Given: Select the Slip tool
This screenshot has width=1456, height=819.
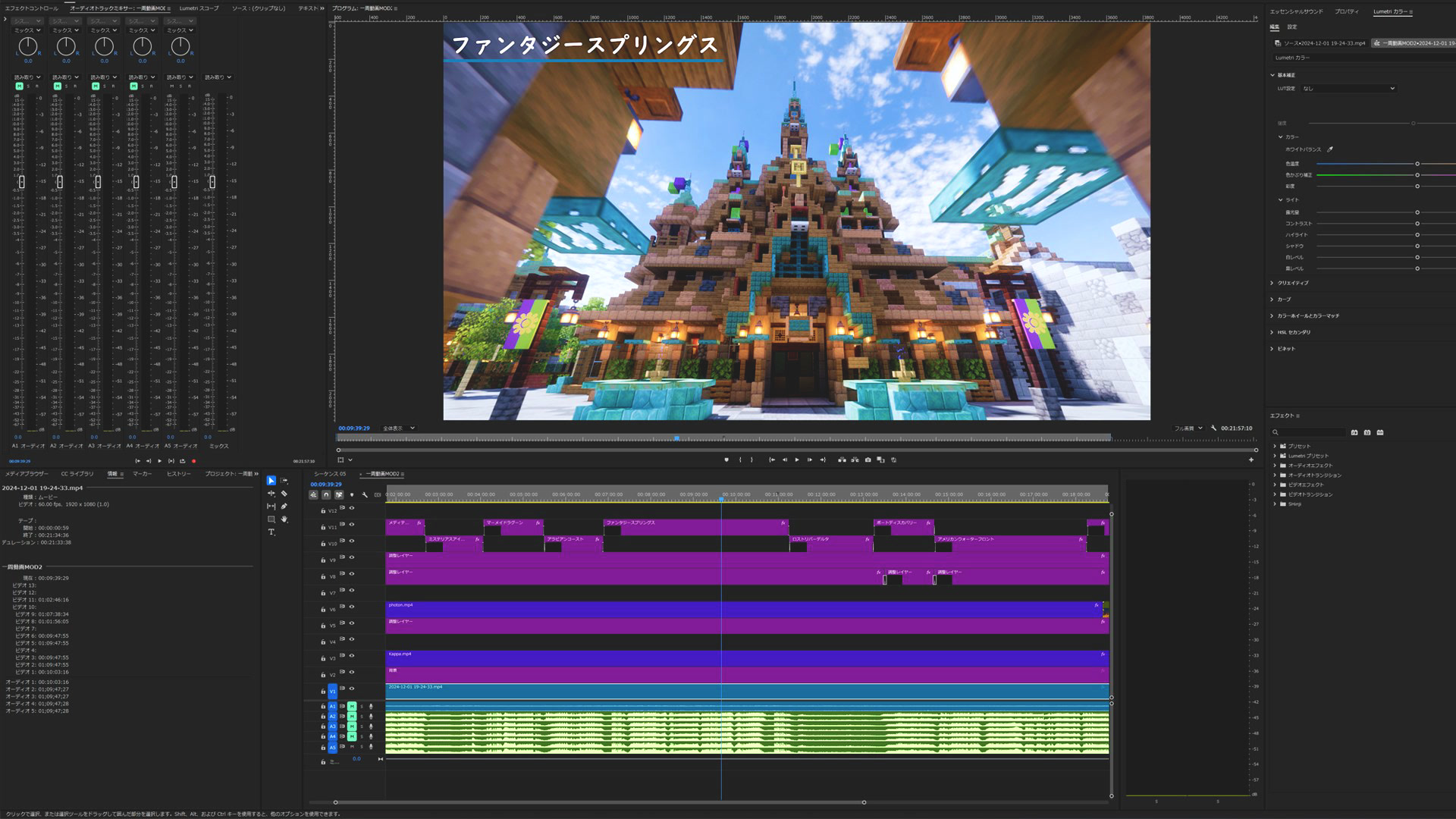Looking at the screenshot, I should (271, 507).
